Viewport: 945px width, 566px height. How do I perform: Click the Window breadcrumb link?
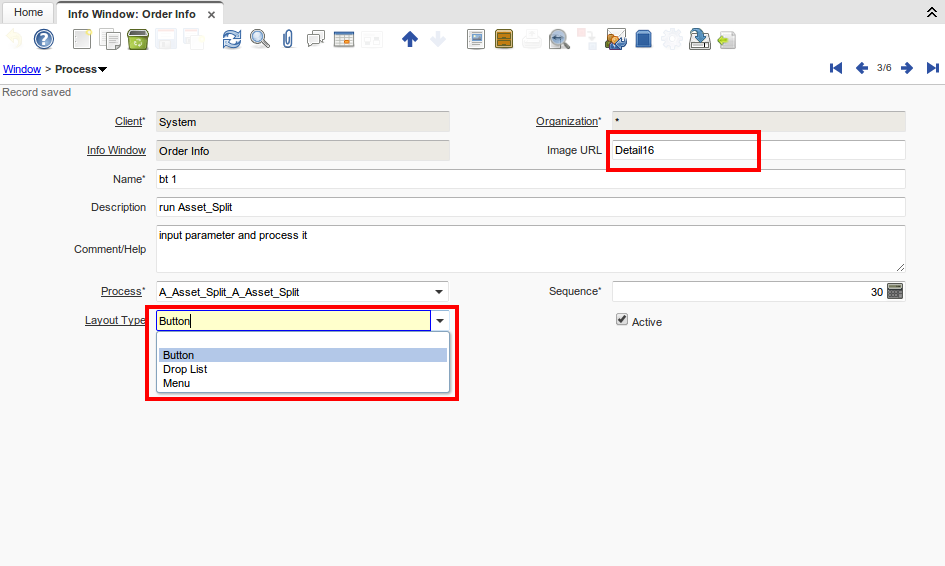pos(22,69)
